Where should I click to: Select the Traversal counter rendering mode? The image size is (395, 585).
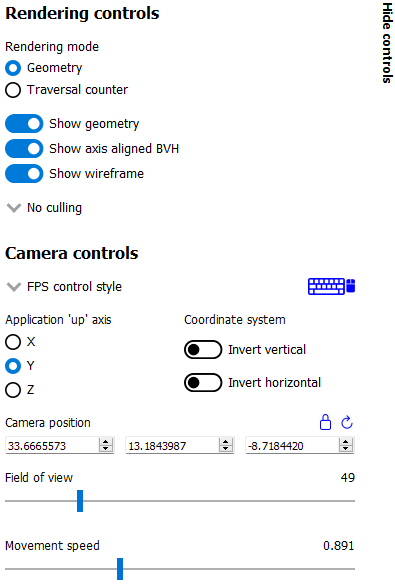[x=13, y=90]
